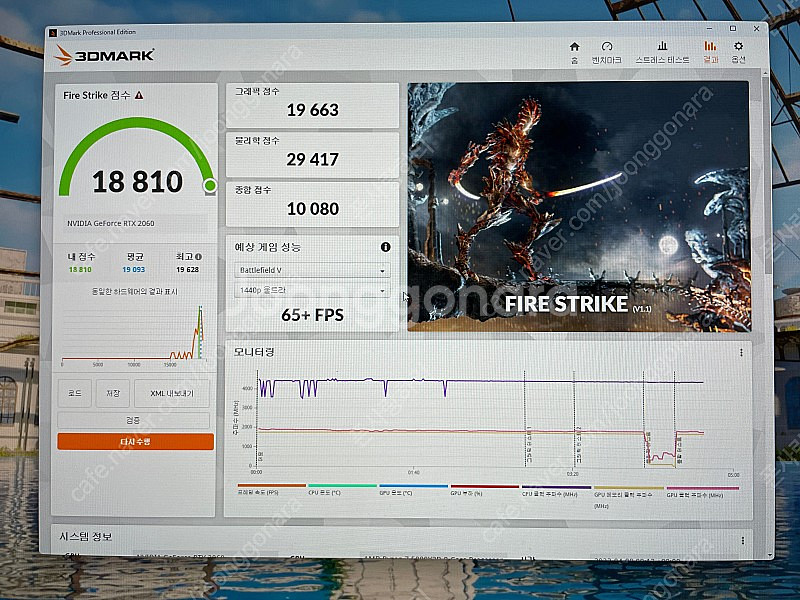This screenshot has width=800, height=600.
Task: Switch to the Results (결과) section
Action: coord(710,53)
